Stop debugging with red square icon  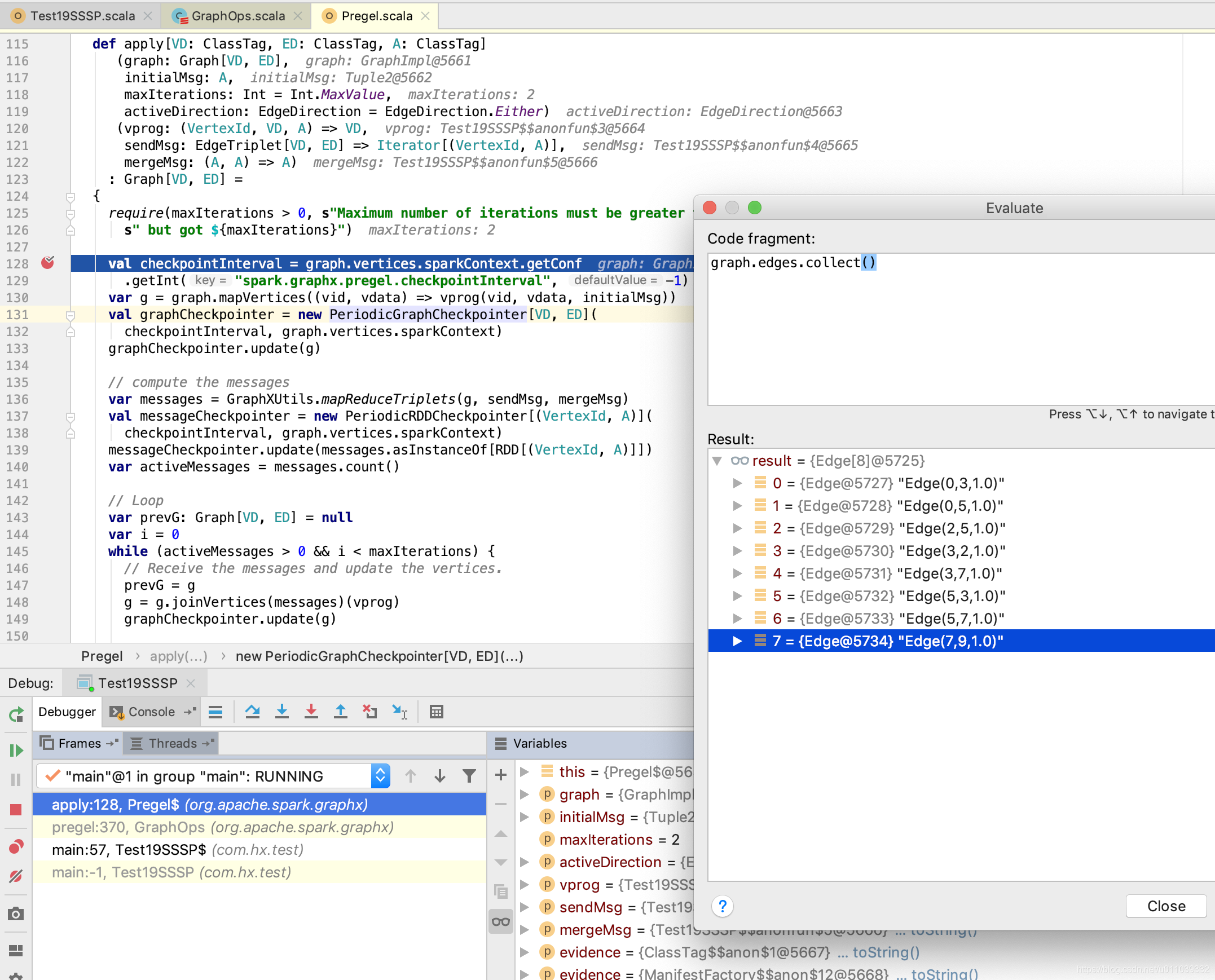tap(16, 810)
